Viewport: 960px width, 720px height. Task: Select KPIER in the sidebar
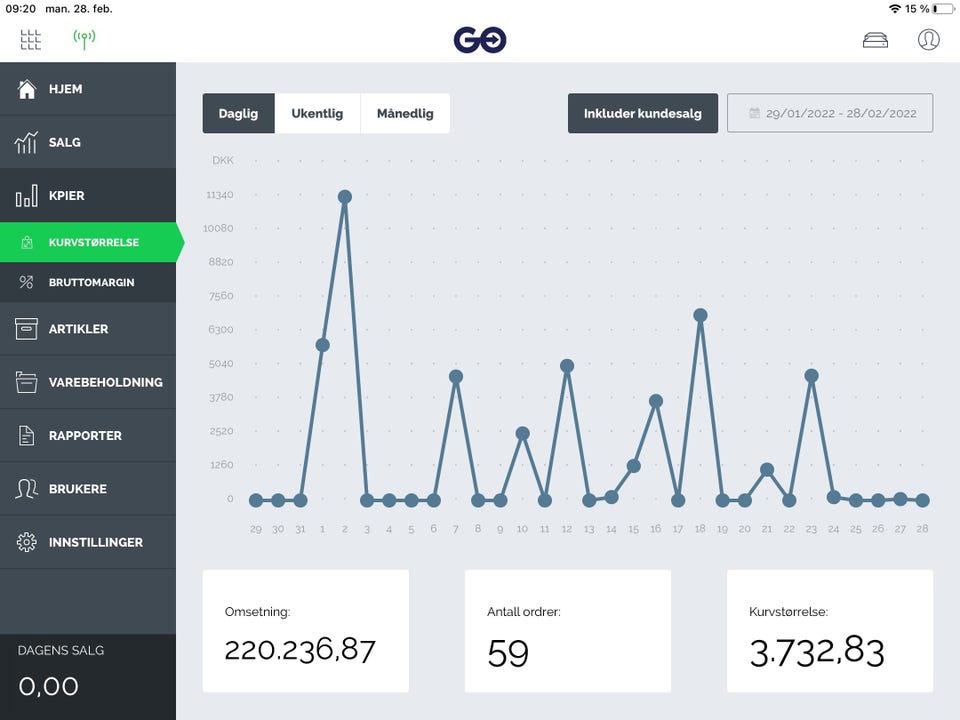coord(88,195)
